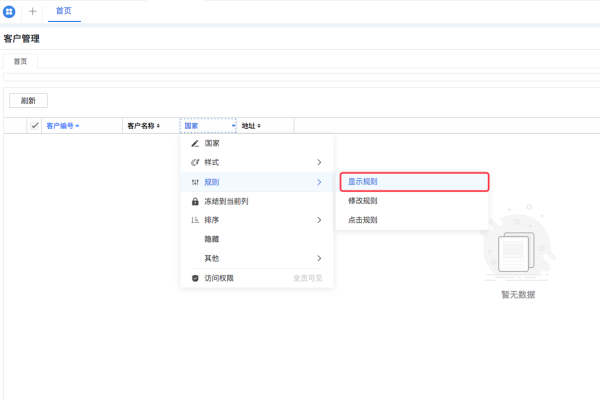Open 访问权限 menu entry

tap(257, 278)
